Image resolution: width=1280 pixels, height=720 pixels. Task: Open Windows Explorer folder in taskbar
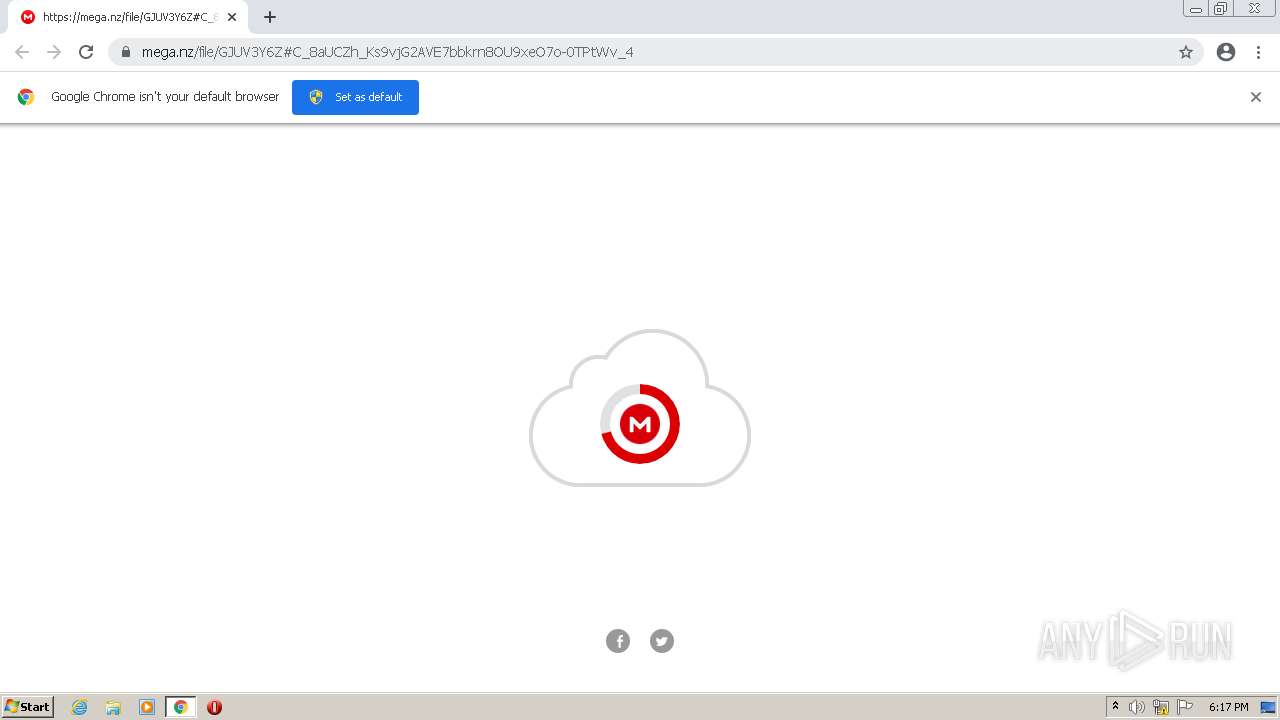pyautogui.click(x=113, y=707)
